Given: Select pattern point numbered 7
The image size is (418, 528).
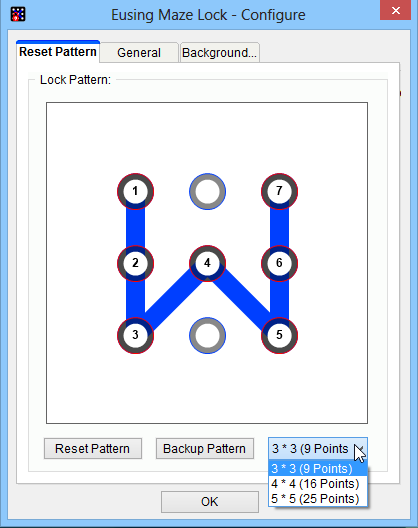Looking at the screenshot, I should pos(280,192).
